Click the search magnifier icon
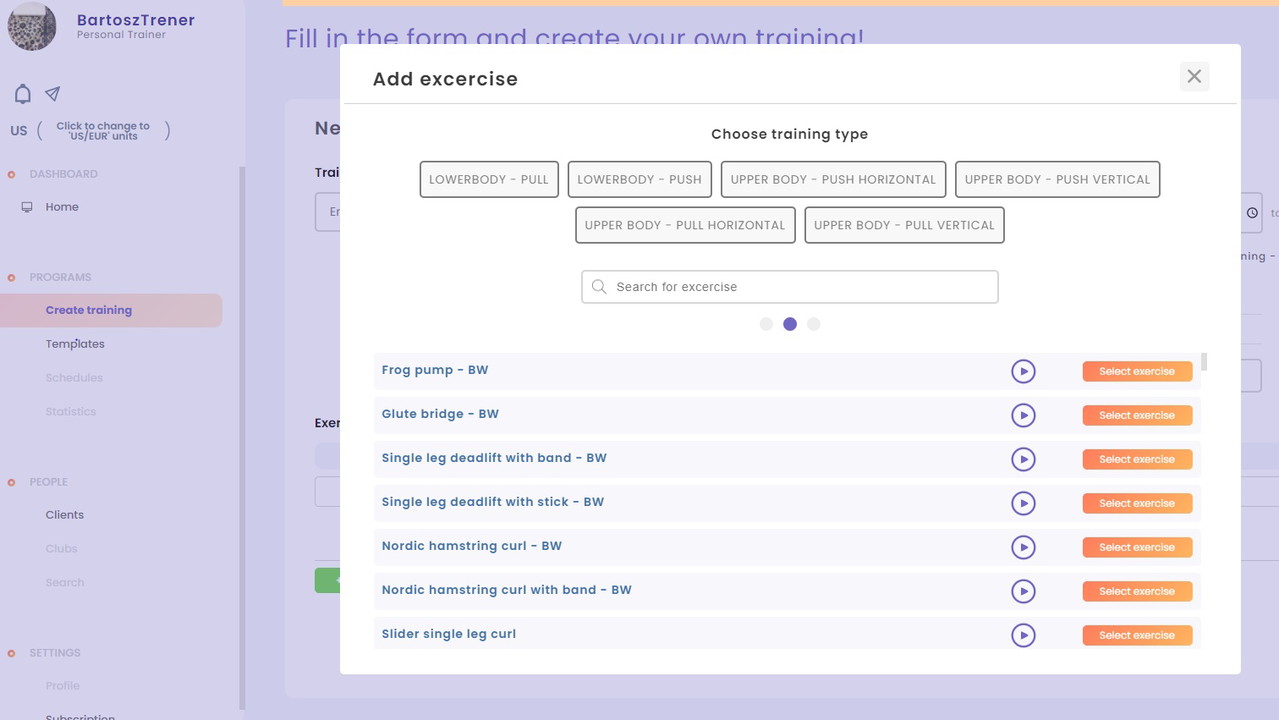The width and height of the screenshot is (1279, 720). (599, 287)
